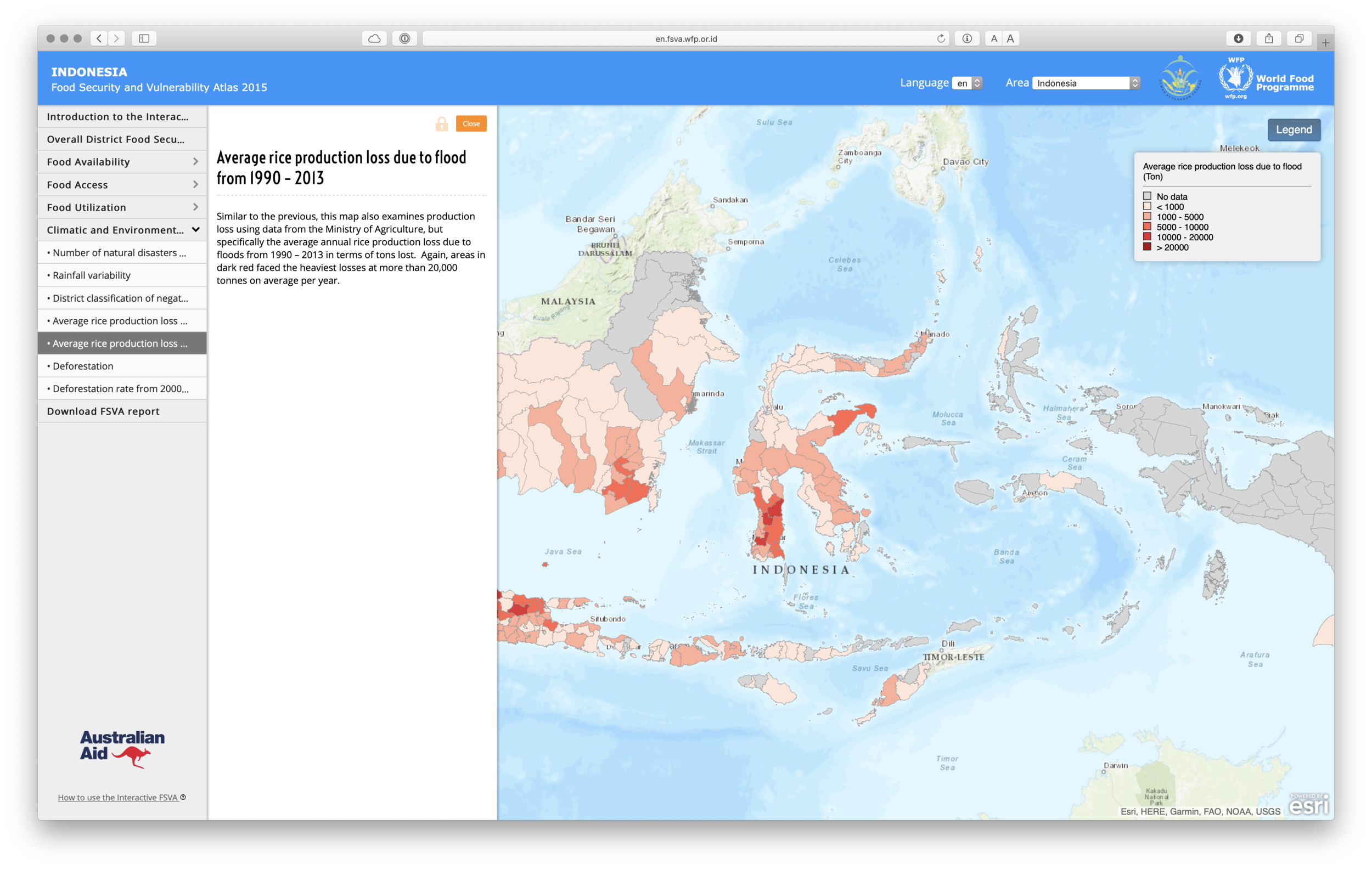This screenshot has width=1372, height=870.
Task: Go forward using Safari's forward arrow
Action: (x=117, y=38)
